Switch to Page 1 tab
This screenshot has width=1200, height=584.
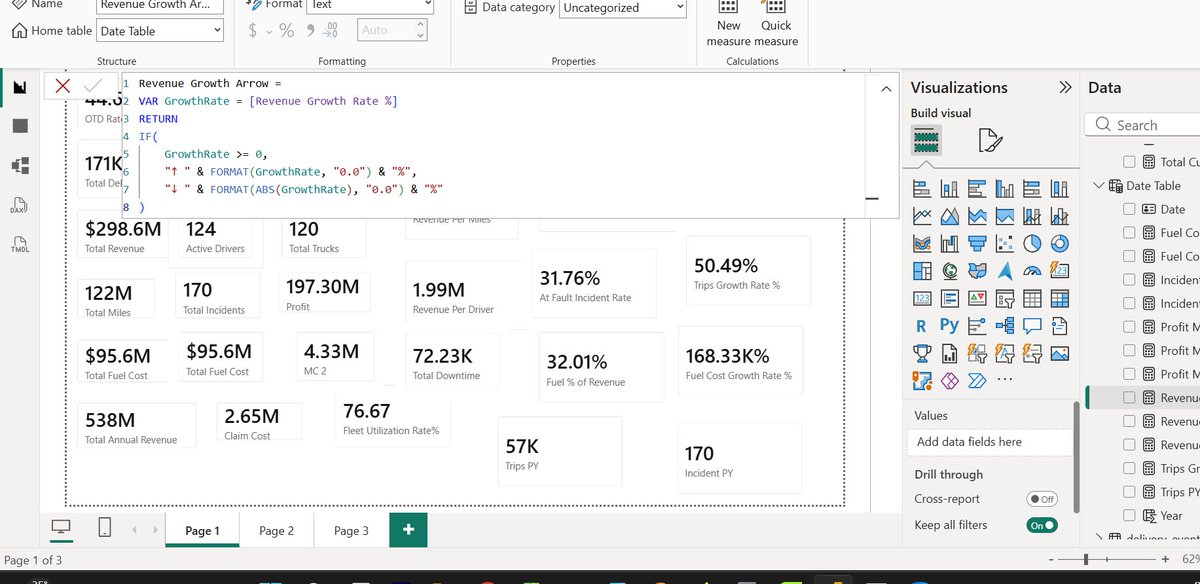(202, 531)
